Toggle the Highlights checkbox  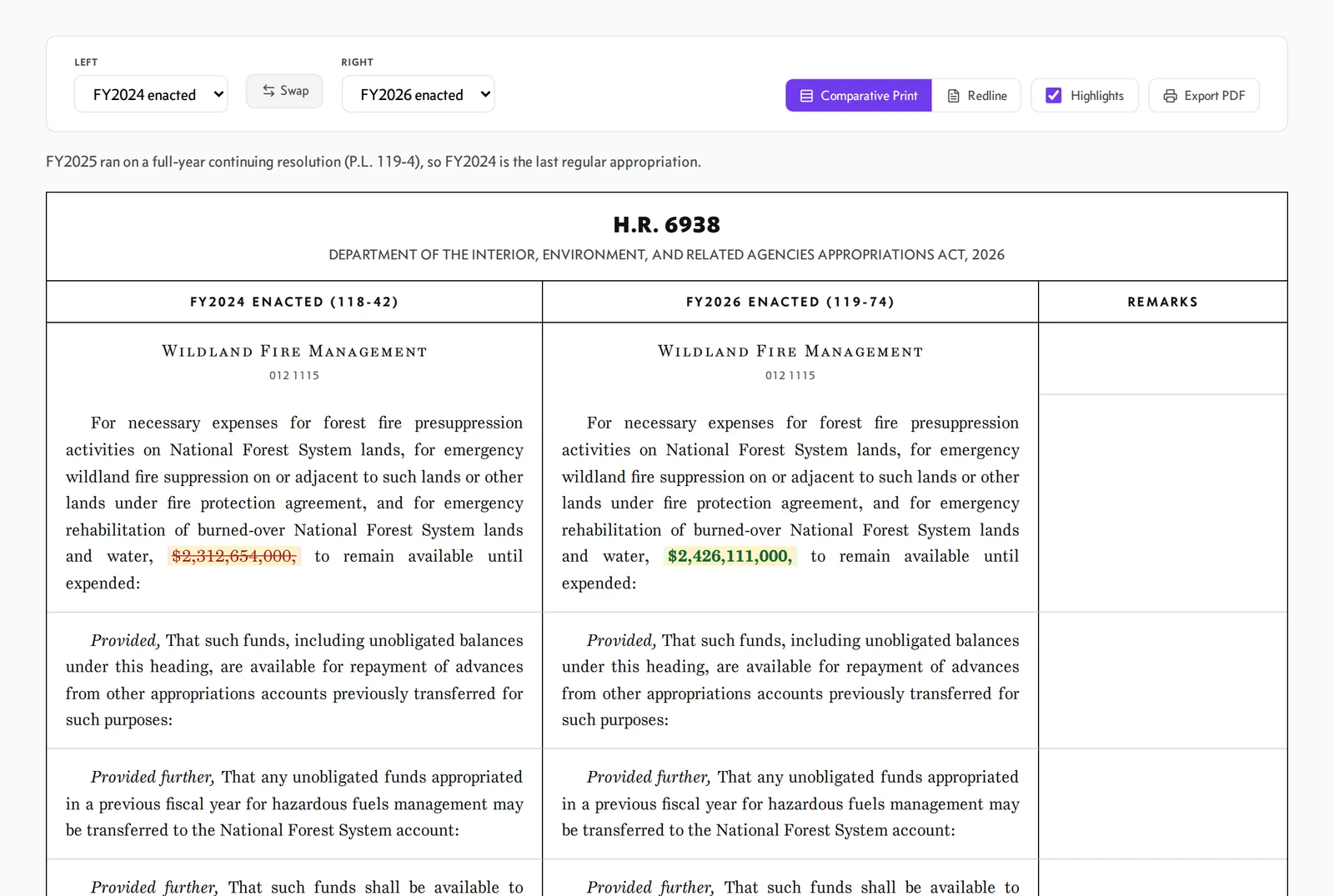pos(1054,96)
